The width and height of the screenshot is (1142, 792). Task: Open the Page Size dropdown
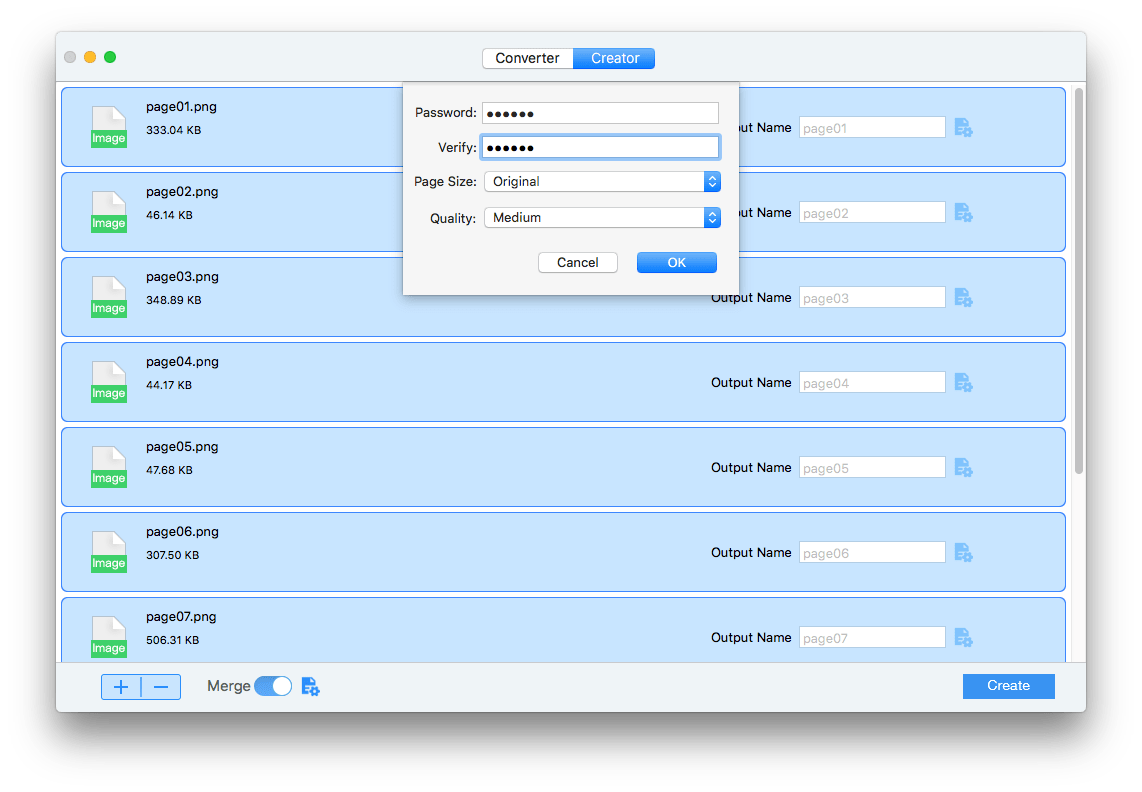tap(602, 181)
